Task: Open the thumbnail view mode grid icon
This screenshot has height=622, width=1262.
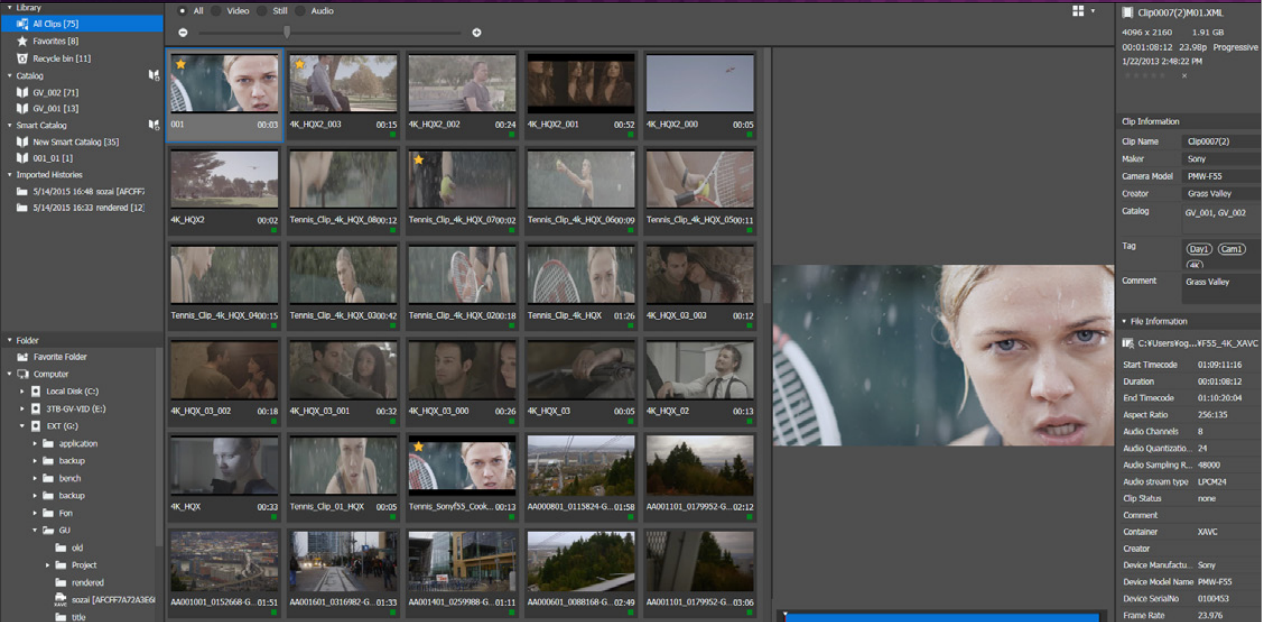Action: point(1078,11)
